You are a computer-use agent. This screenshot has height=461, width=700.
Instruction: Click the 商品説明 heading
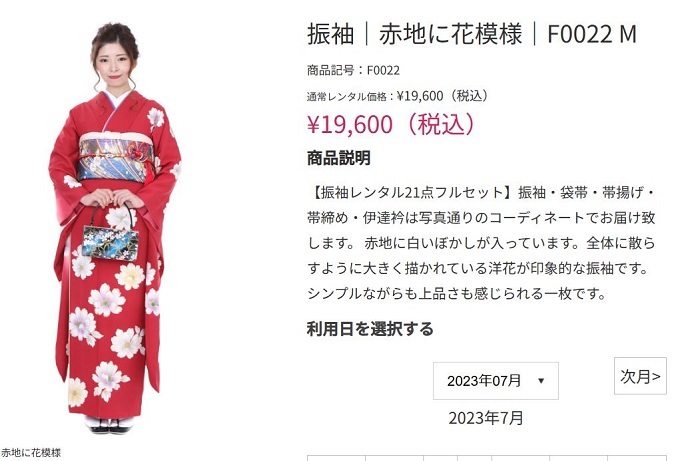(338, 158)
